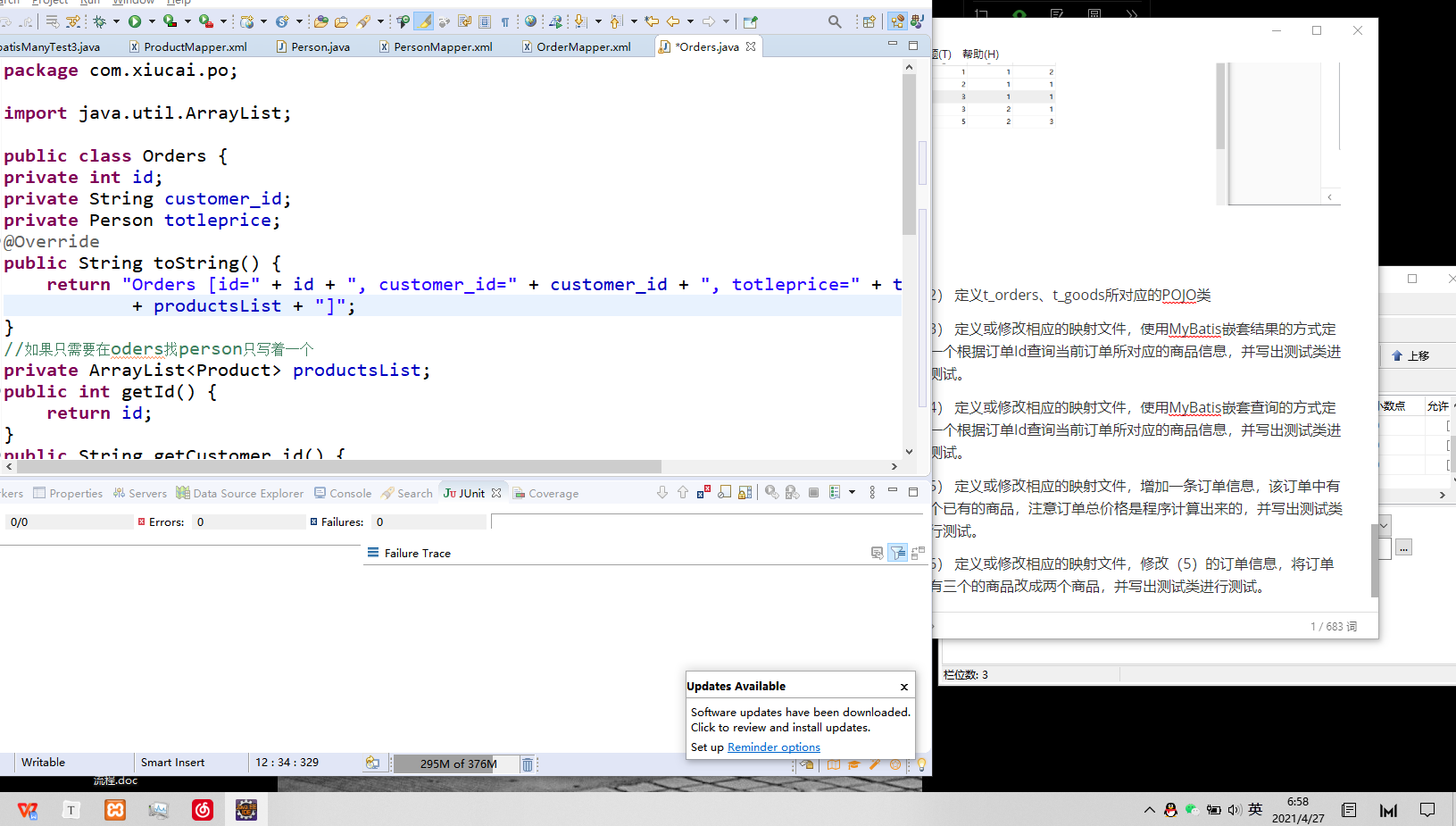
Task: Rerun the JUnit test from the view toolbar
Action: point(771,492)
